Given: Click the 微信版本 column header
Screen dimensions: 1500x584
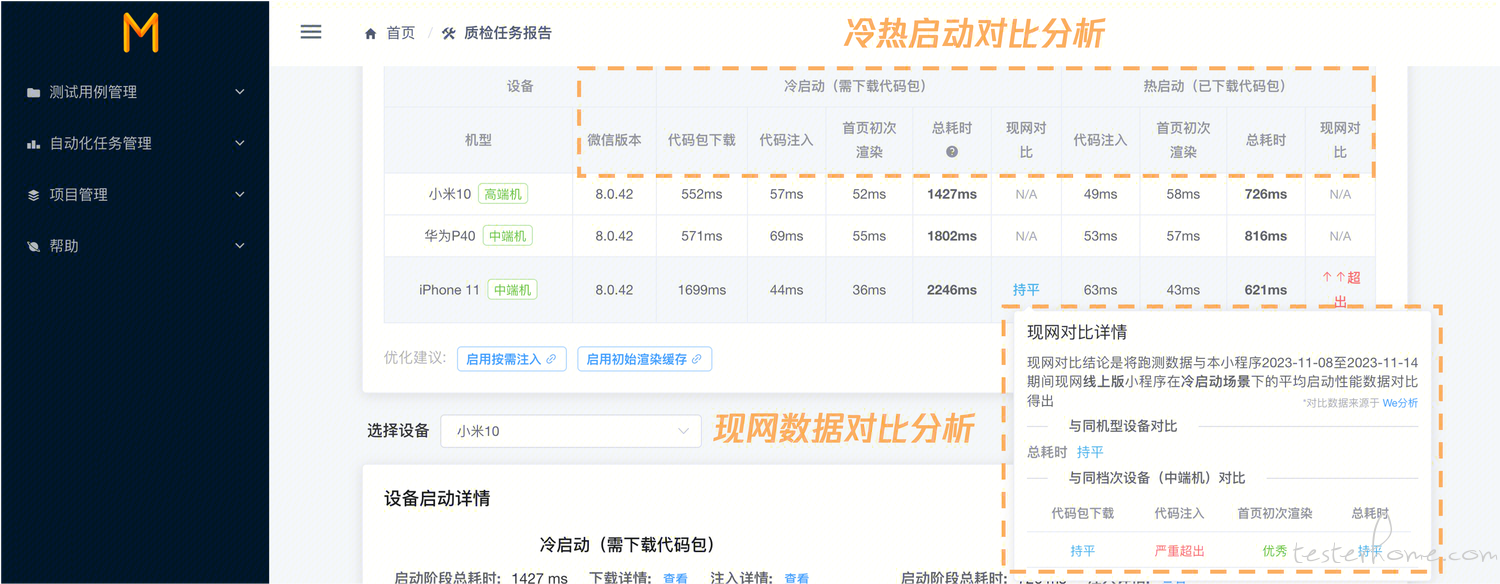Looking at the screenshot, I should coord(614,140).
